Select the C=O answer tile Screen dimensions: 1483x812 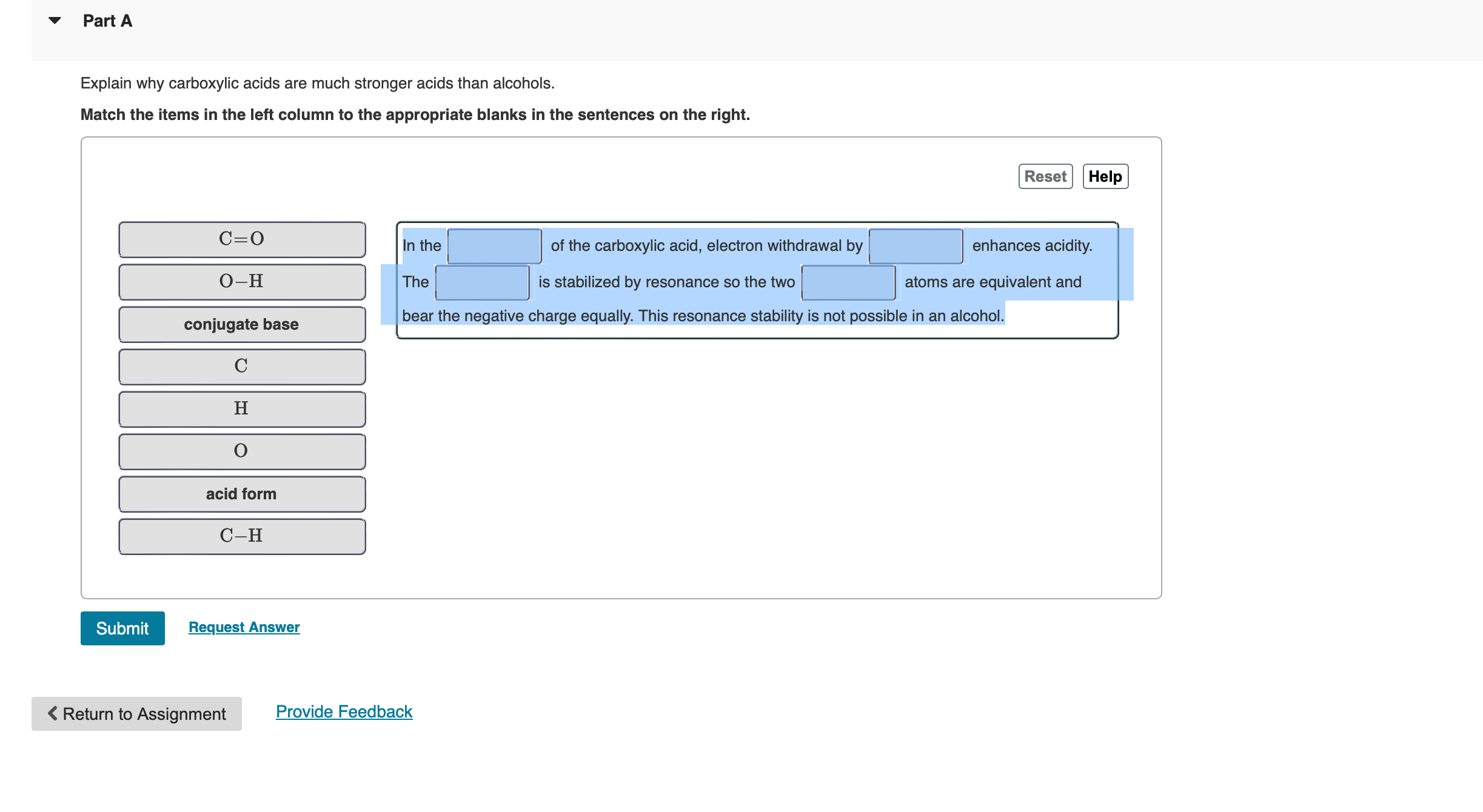pos(242,239)
